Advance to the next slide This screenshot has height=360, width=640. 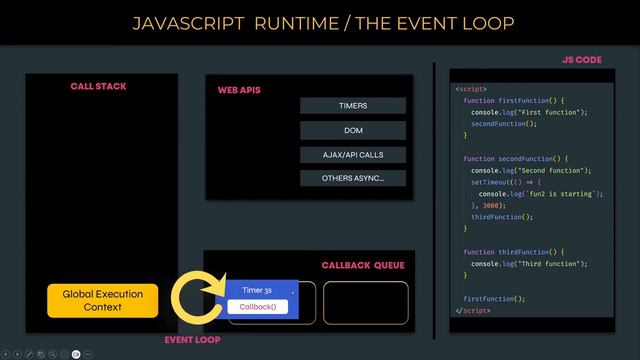tap(17, 354)
